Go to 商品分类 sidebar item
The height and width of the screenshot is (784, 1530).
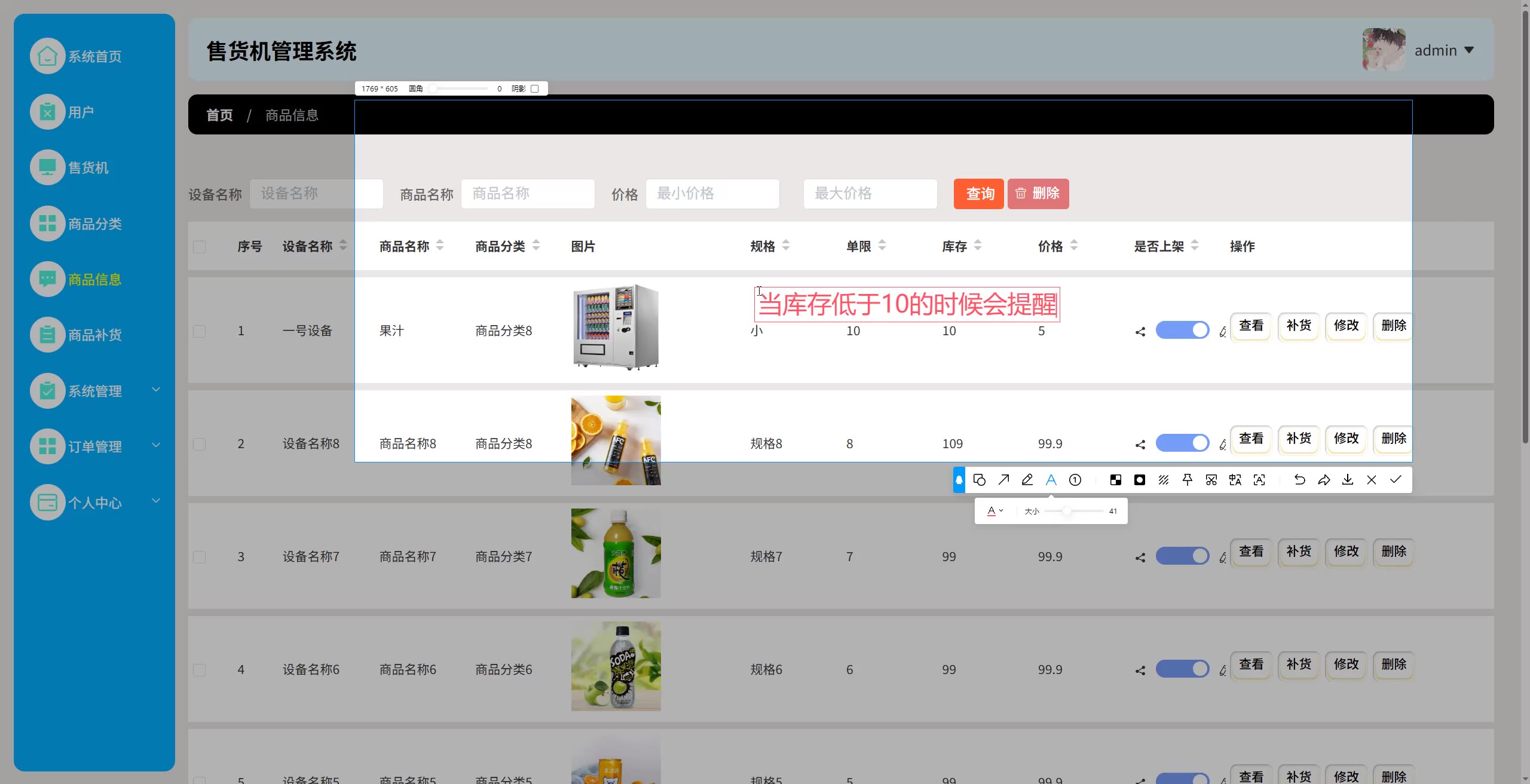[94, 224]
